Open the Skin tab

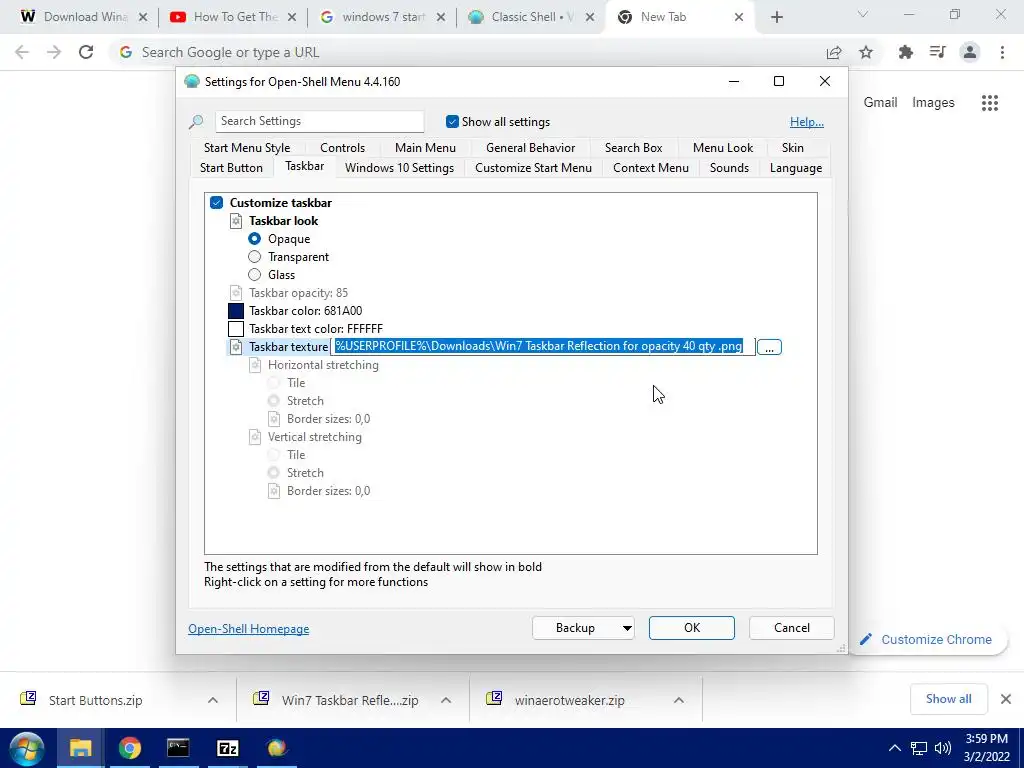point(793,148)
